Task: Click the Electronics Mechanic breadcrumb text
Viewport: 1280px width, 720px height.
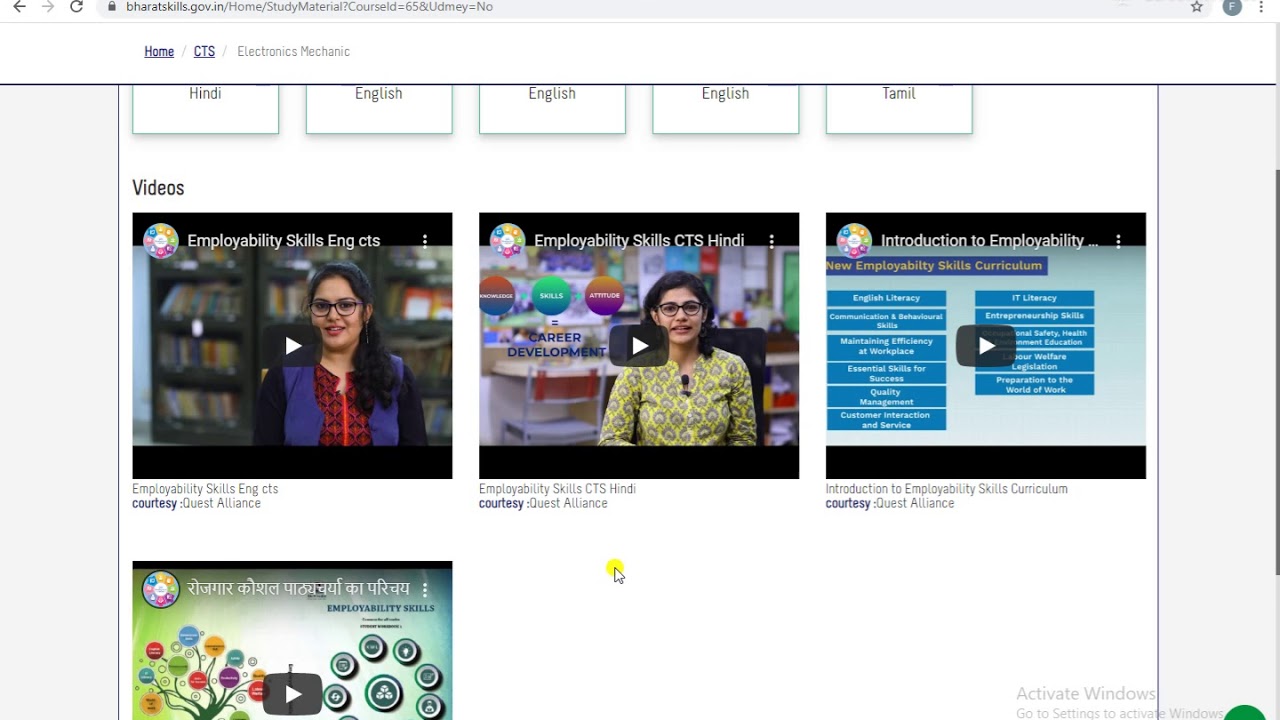Action: point(293,51)
